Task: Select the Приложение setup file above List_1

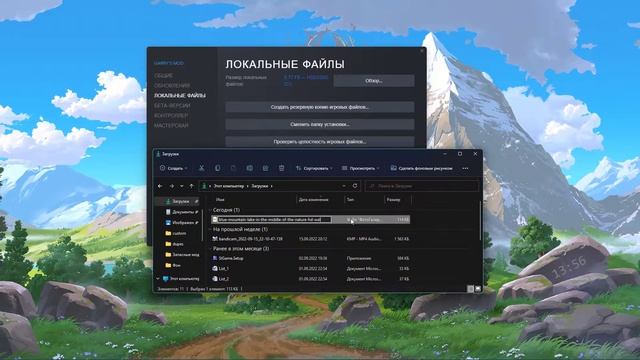Action: (x=311, y=258)
